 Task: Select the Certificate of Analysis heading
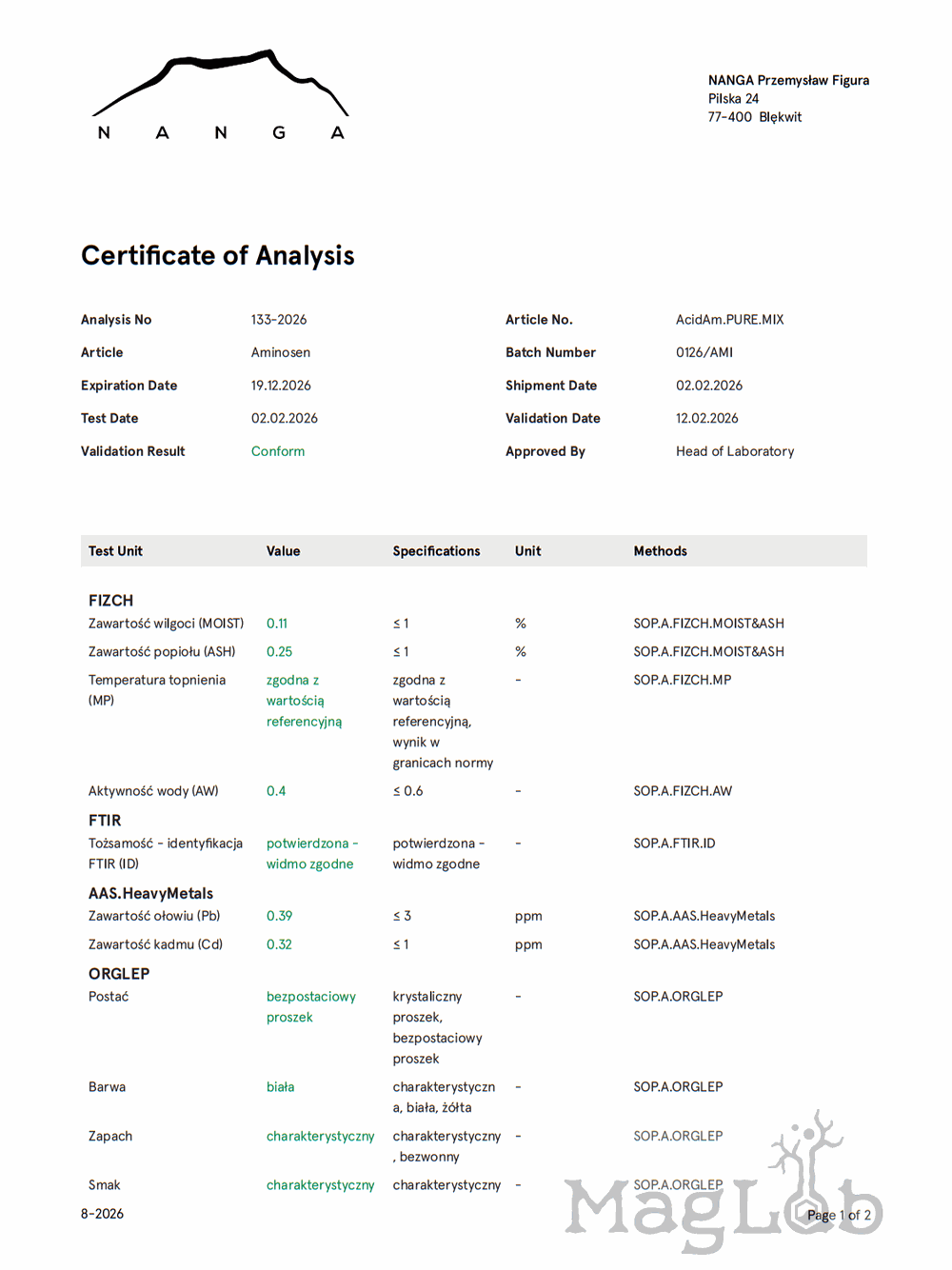217,255
